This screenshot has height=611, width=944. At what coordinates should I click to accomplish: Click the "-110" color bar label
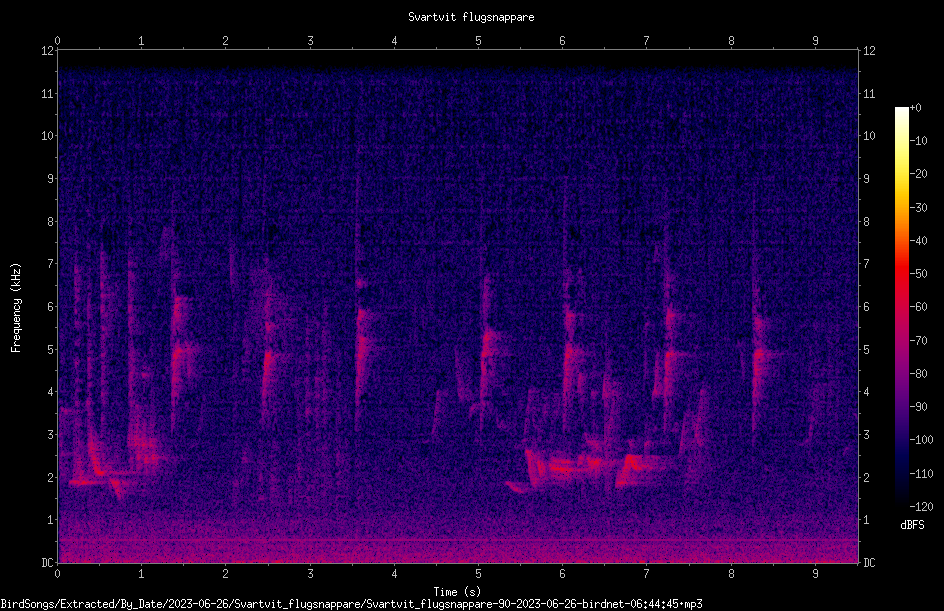pos(921,473)
